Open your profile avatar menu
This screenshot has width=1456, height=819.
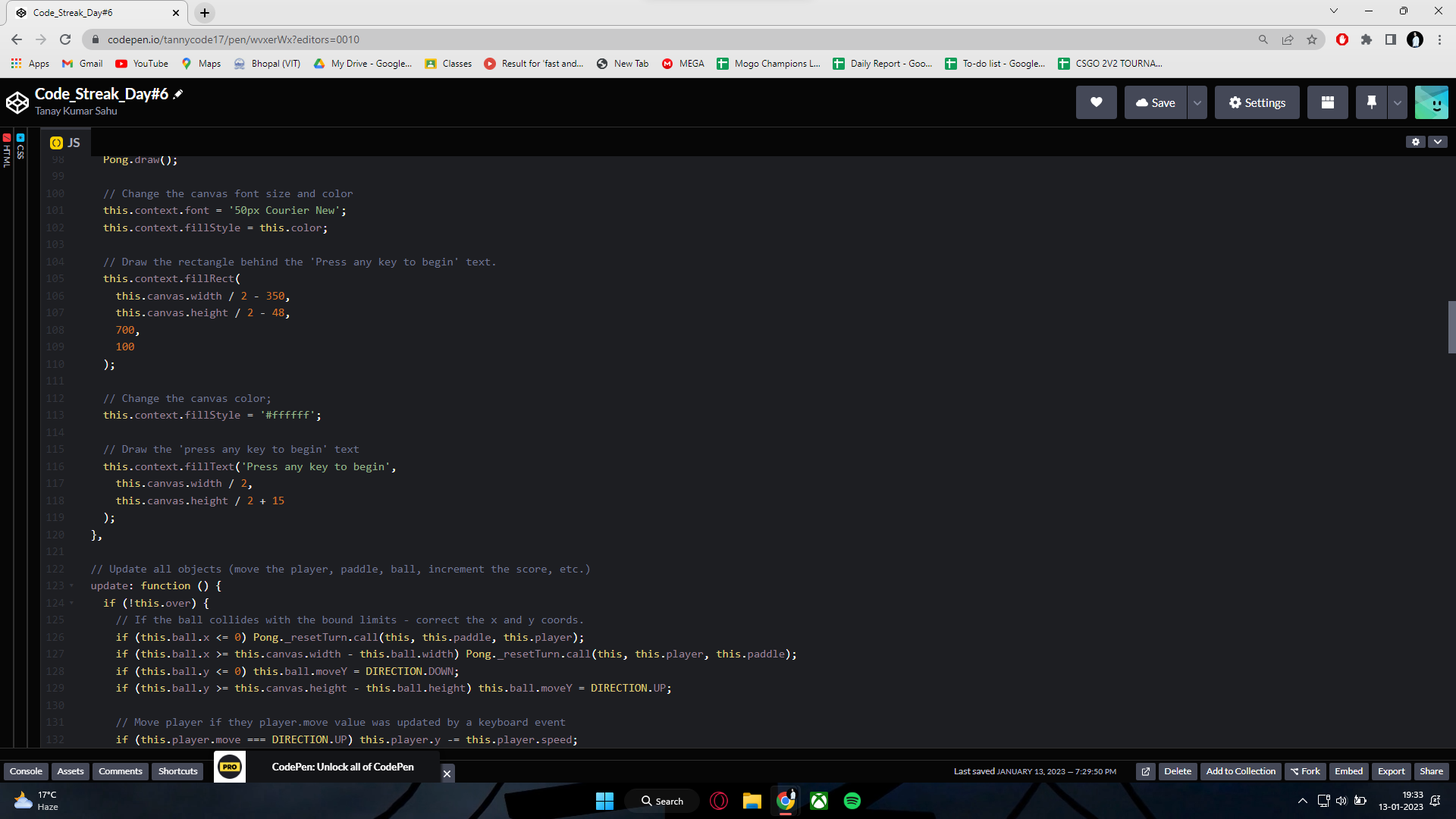(1431, 102)
